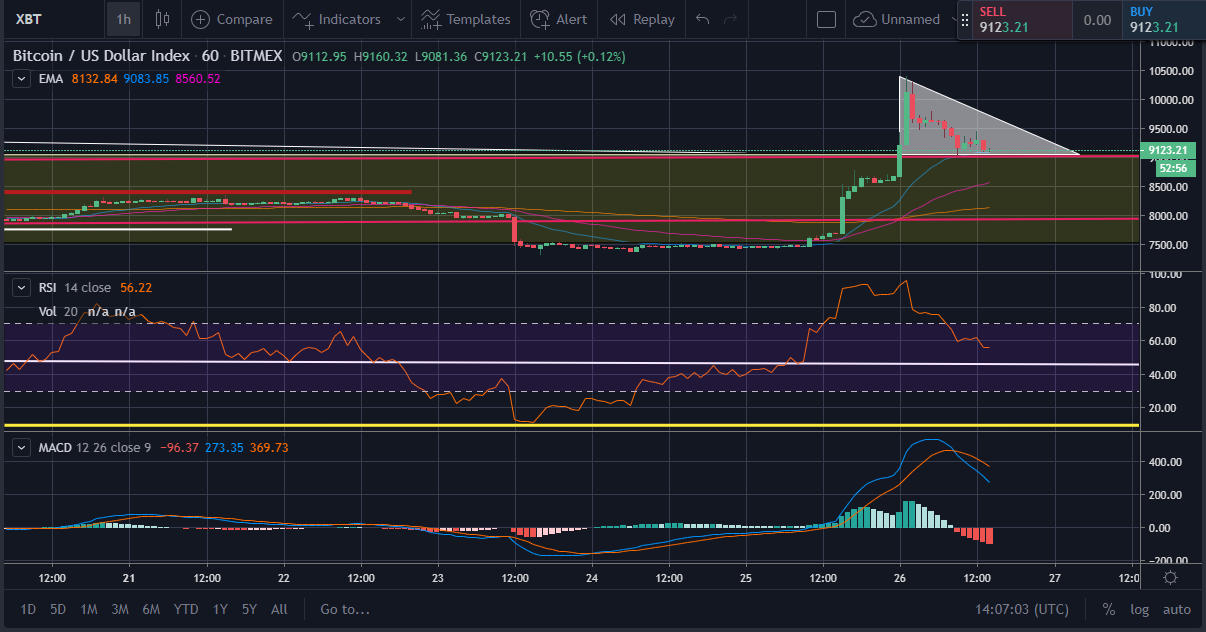Click the Compare symbol button
Viewport: 1206px width, 632px height.
point(231,19)
